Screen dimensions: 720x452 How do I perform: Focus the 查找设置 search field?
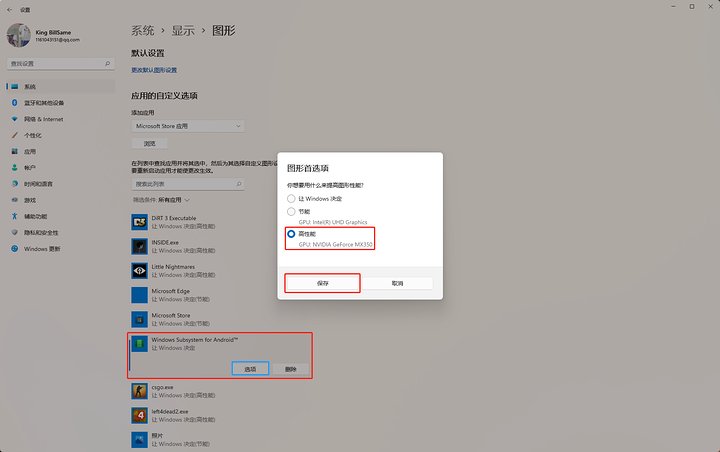[61, 63]
